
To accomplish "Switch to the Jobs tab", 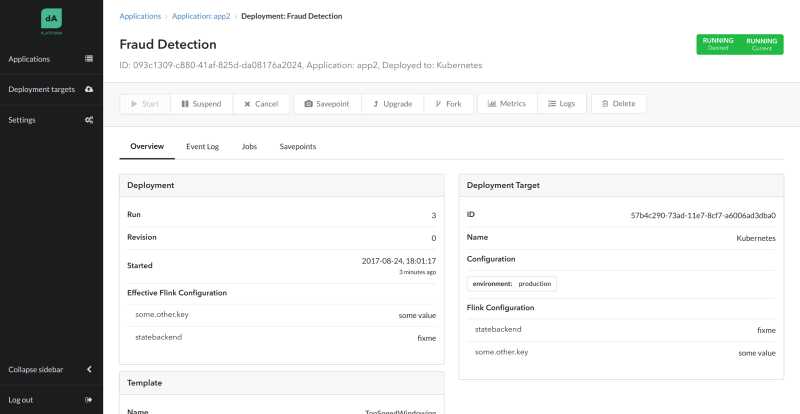I will [x=249, y=146].
